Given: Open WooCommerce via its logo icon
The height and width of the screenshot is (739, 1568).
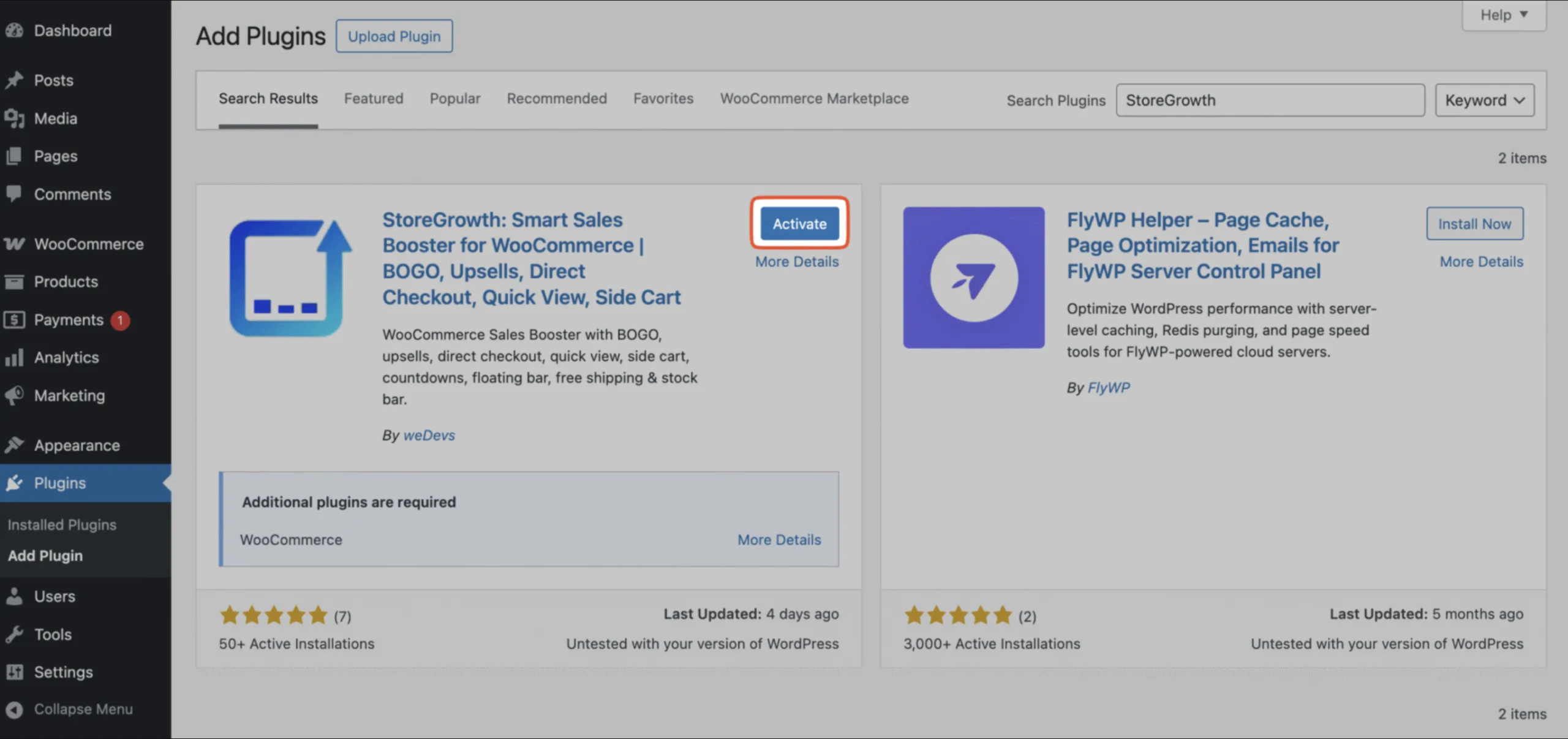Looking at the screenshot, I should tap(14, 244).
